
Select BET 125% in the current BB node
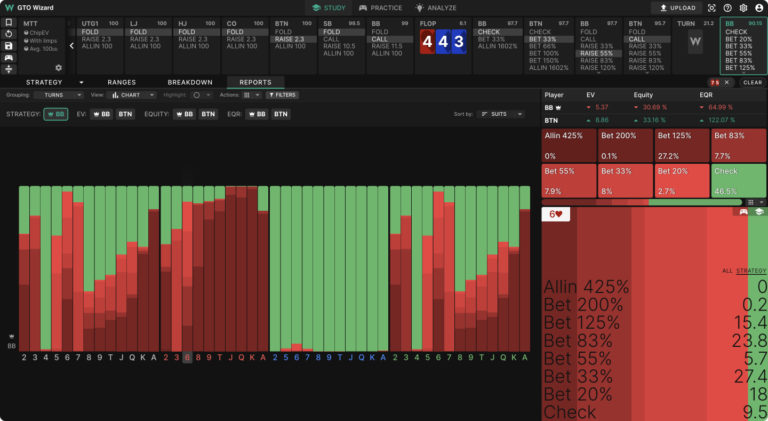click(740, 68)
